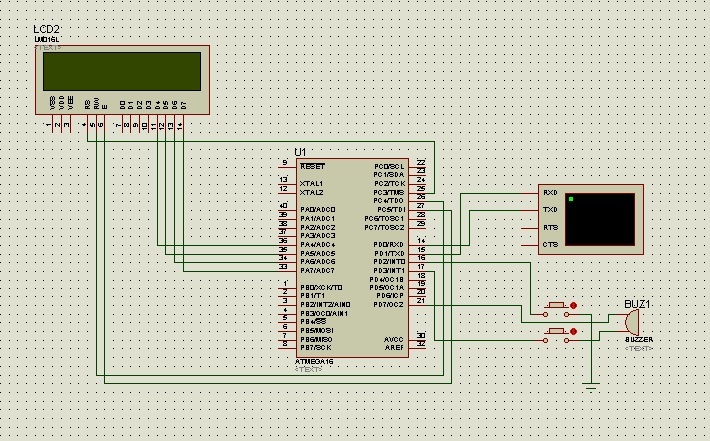This screenshot has height=441, width=710.
Task: Select the PD2/INT0 pin label
Action: pyautogui.click(x=389, y=262)
